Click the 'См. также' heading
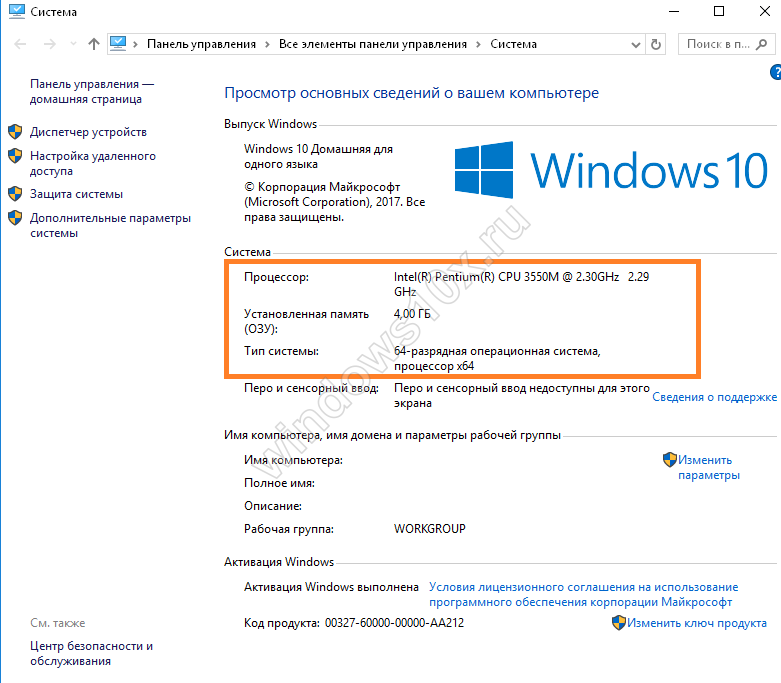 (57, 623)
